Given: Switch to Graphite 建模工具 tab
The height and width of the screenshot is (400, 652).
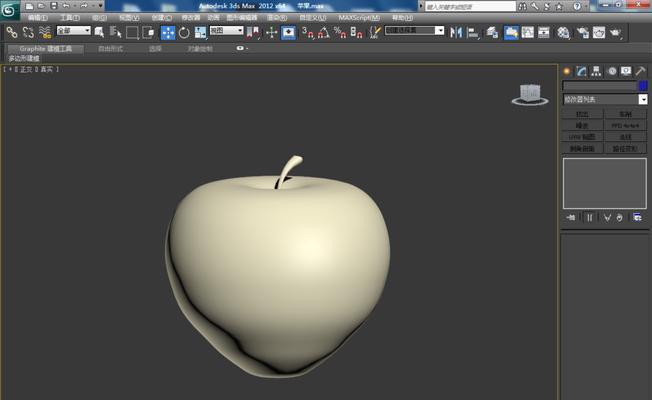Looking at the screenshot, I should tap(46, 49).
